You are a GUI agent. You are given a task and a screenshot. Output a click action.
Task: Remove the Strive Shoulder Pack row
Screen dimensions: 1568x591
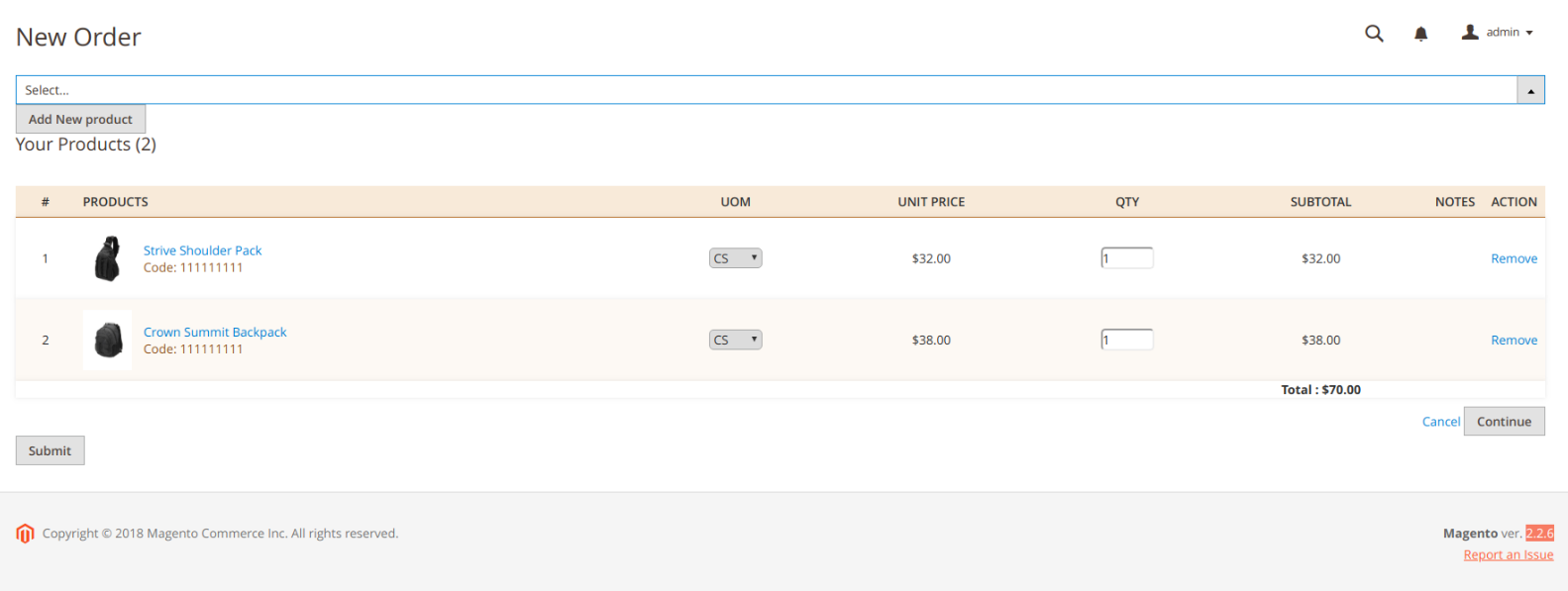(x=1514, y=258)
